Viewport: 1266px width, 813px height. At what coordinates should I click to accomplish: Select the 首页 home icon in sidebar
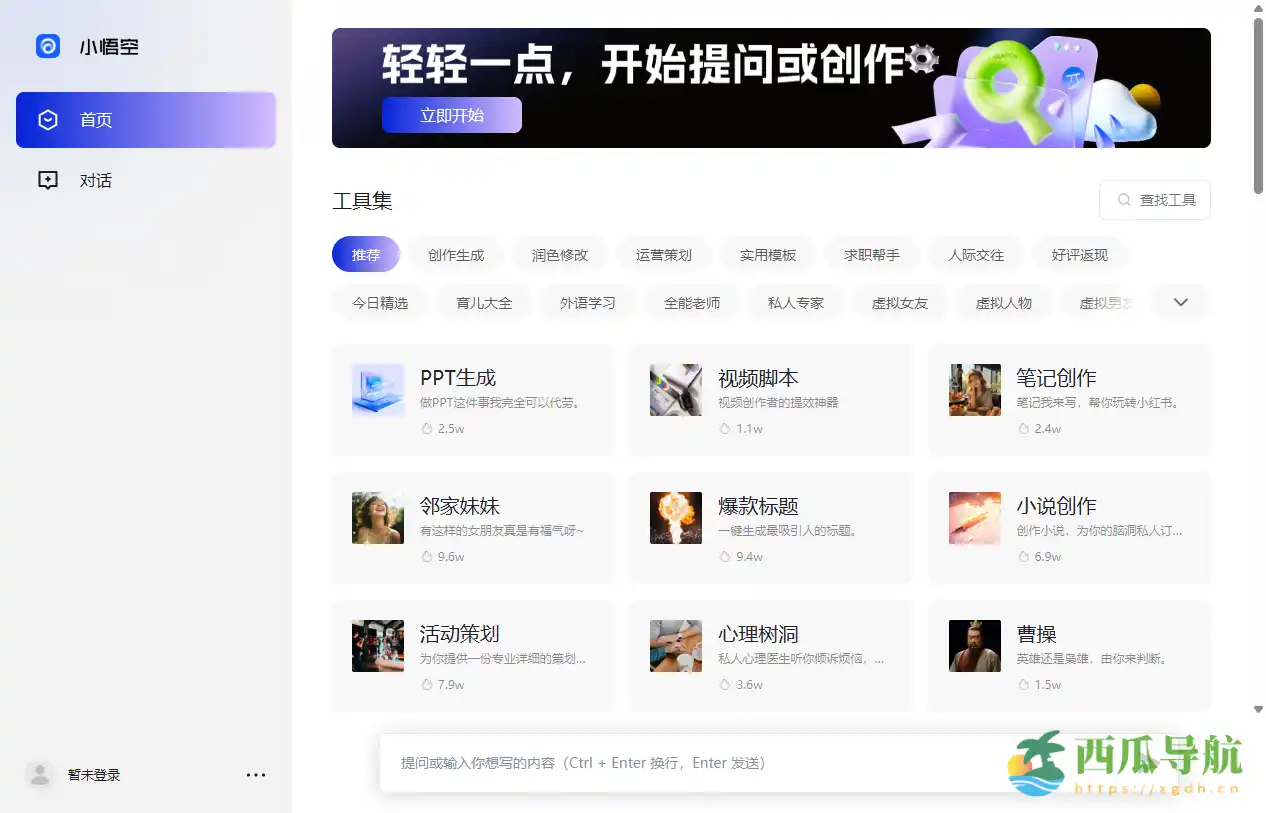(48, 119)
